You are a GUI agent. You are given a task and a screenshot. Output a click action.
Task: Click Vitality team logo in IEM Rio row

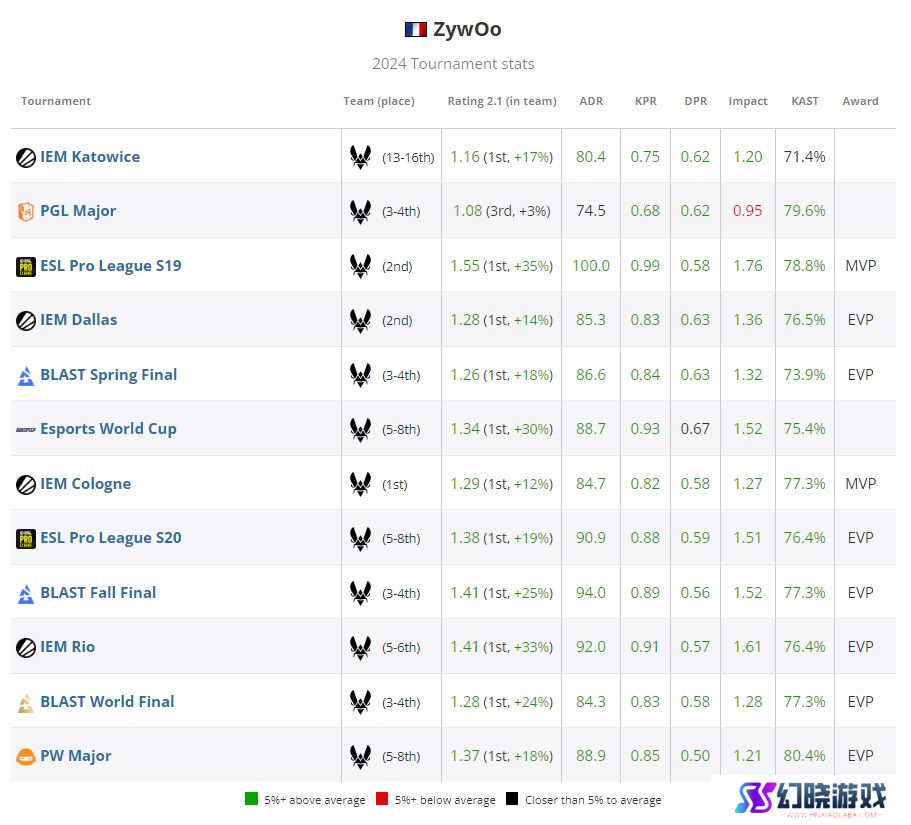coord(360,647)
